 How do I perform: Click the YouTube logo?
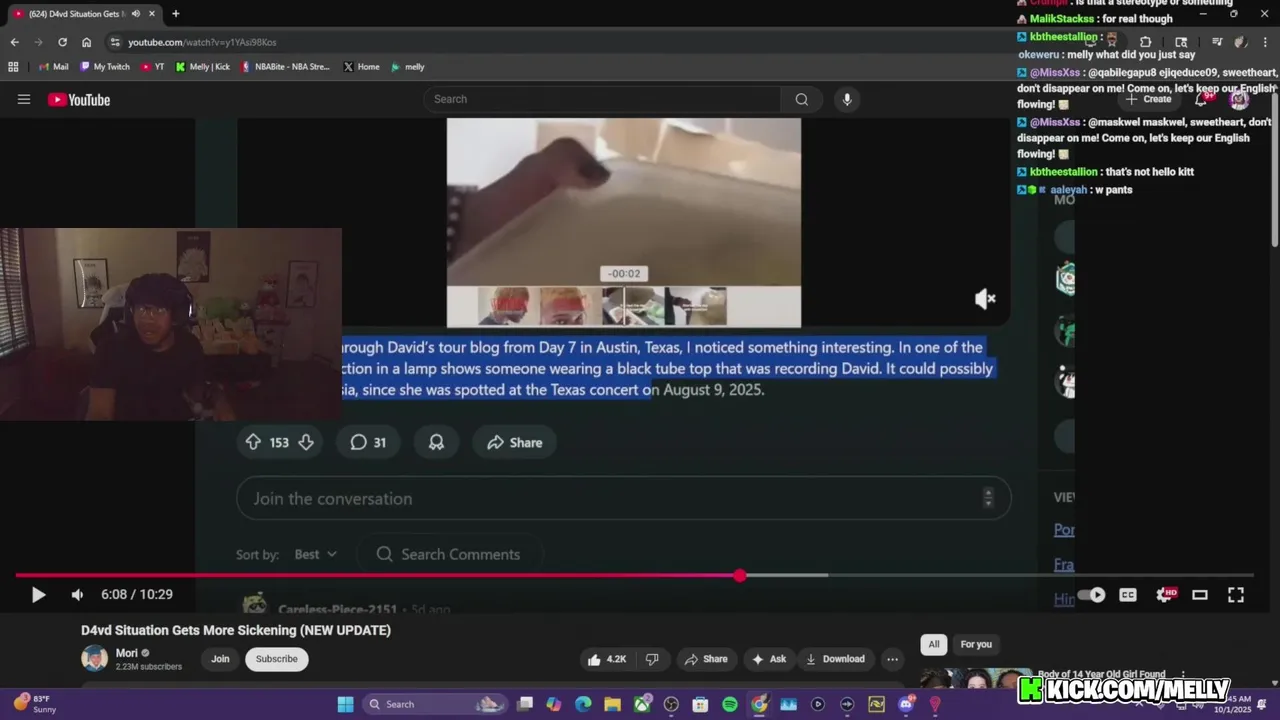pos(79,99)
